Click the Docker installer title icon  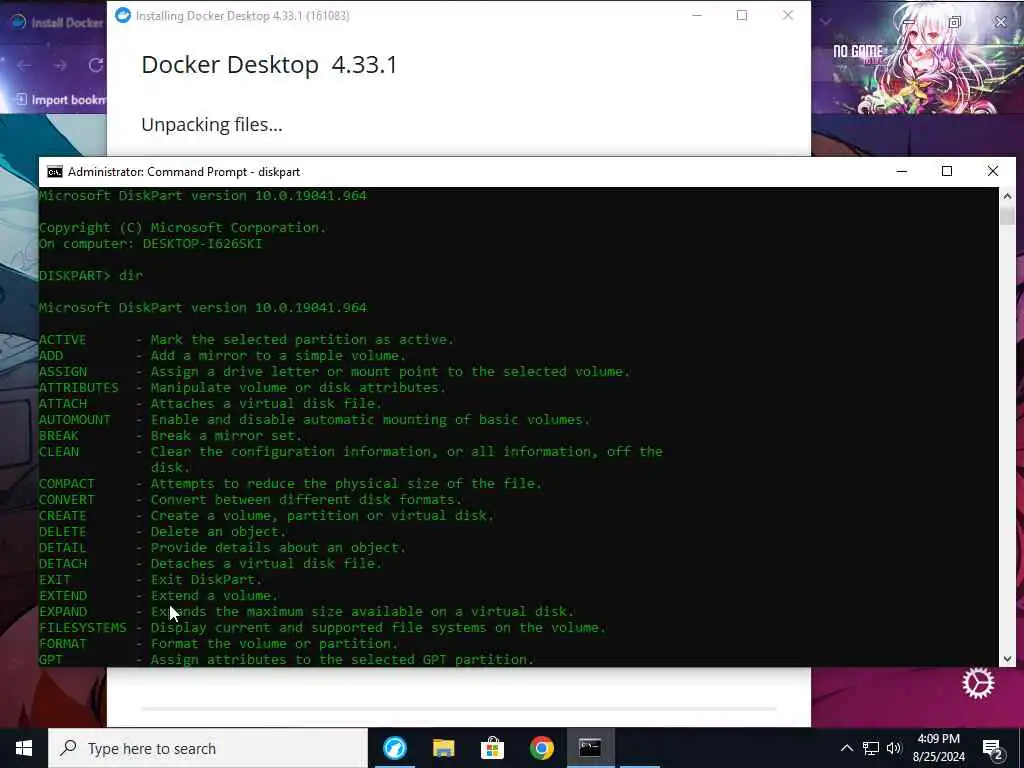pyautogui.click(x=123, y=15)
